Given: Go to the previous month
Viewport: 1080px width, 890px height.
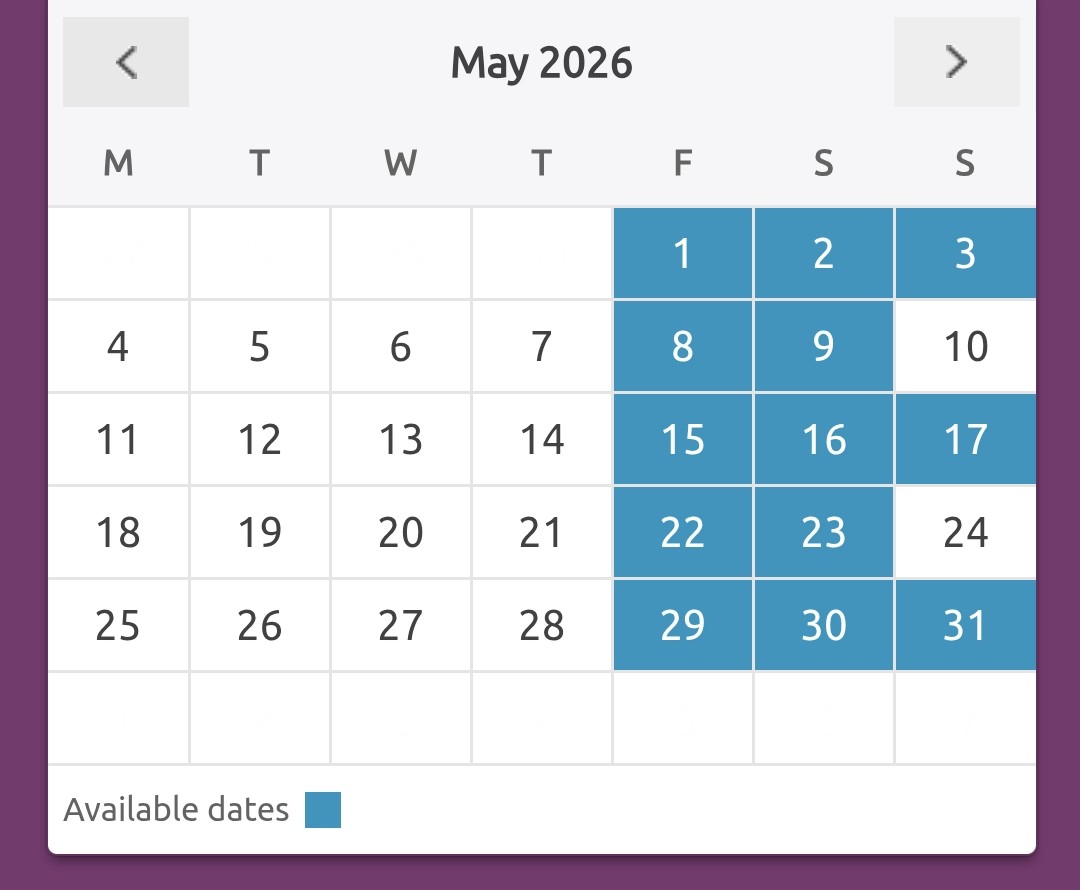Looking at the screenshot, I should pyautogui.click(x=126, y=62).
